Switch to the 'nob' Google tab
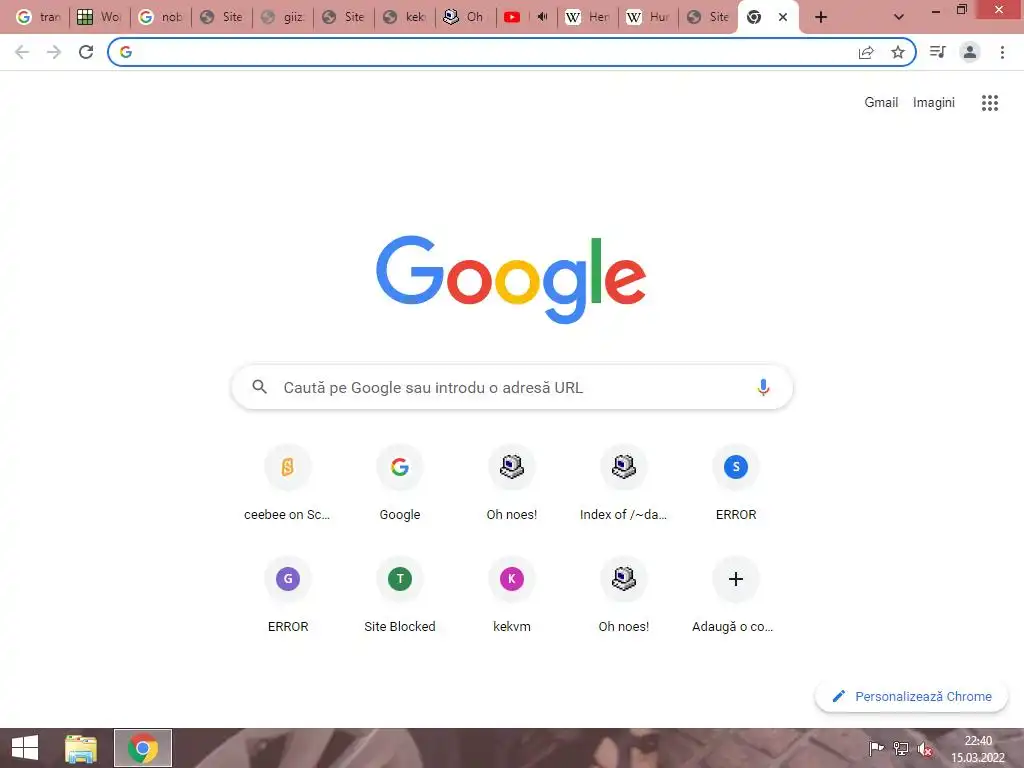The width and height of the screenshot is (1024, 768). pos(160,17)
